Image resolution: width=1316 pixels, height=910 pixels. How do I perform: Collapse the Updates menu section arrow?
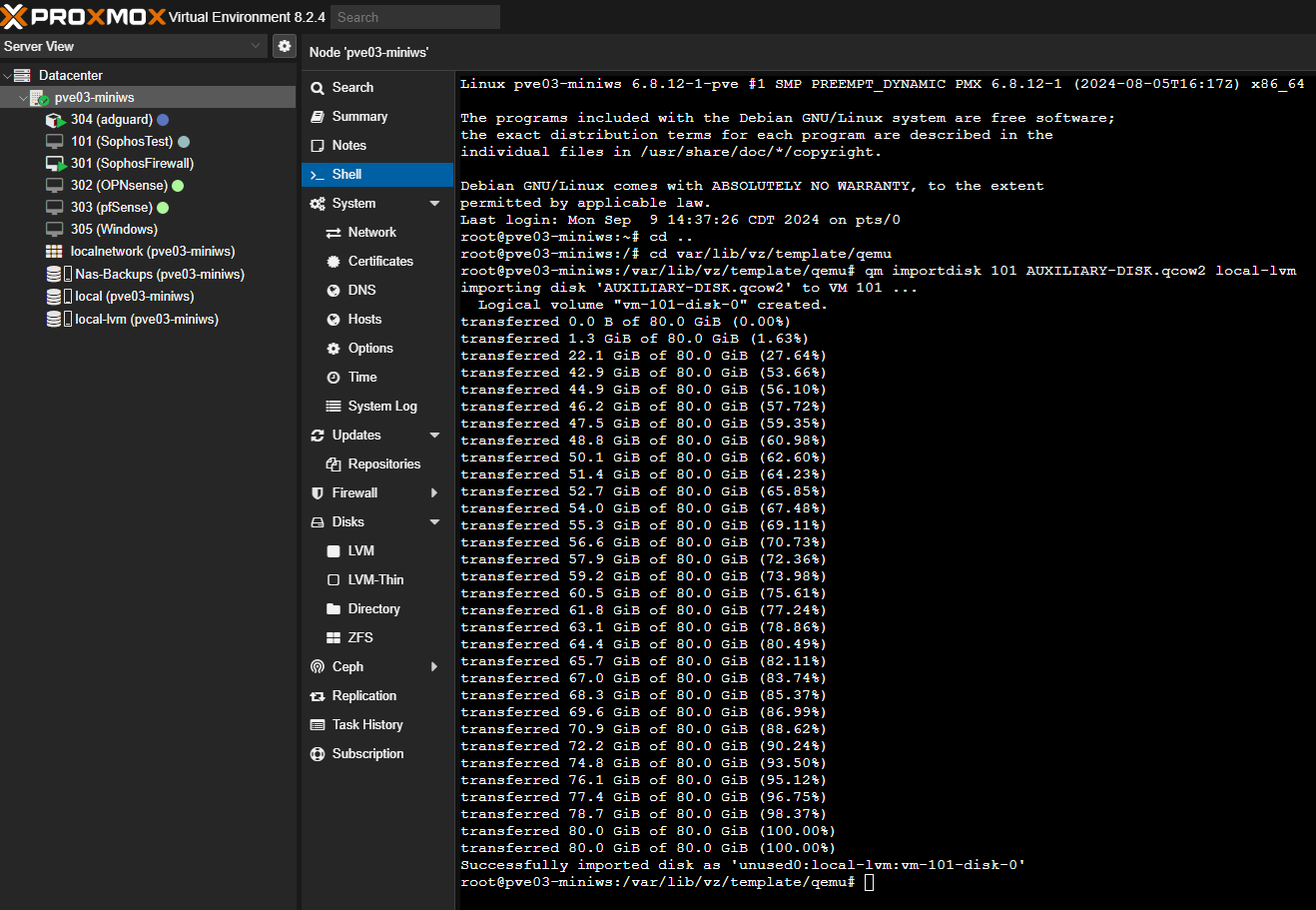(434, 436)
